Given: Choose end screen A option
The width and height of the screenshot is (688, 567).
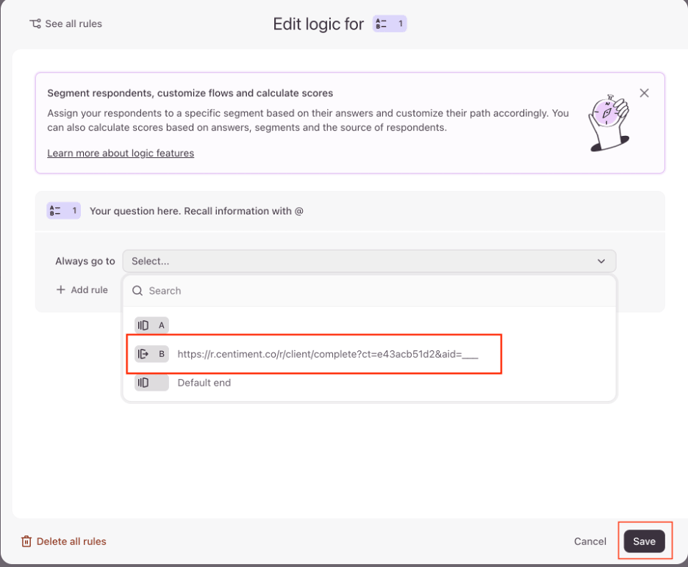Looking at the screenshot, I should (369, 325).
